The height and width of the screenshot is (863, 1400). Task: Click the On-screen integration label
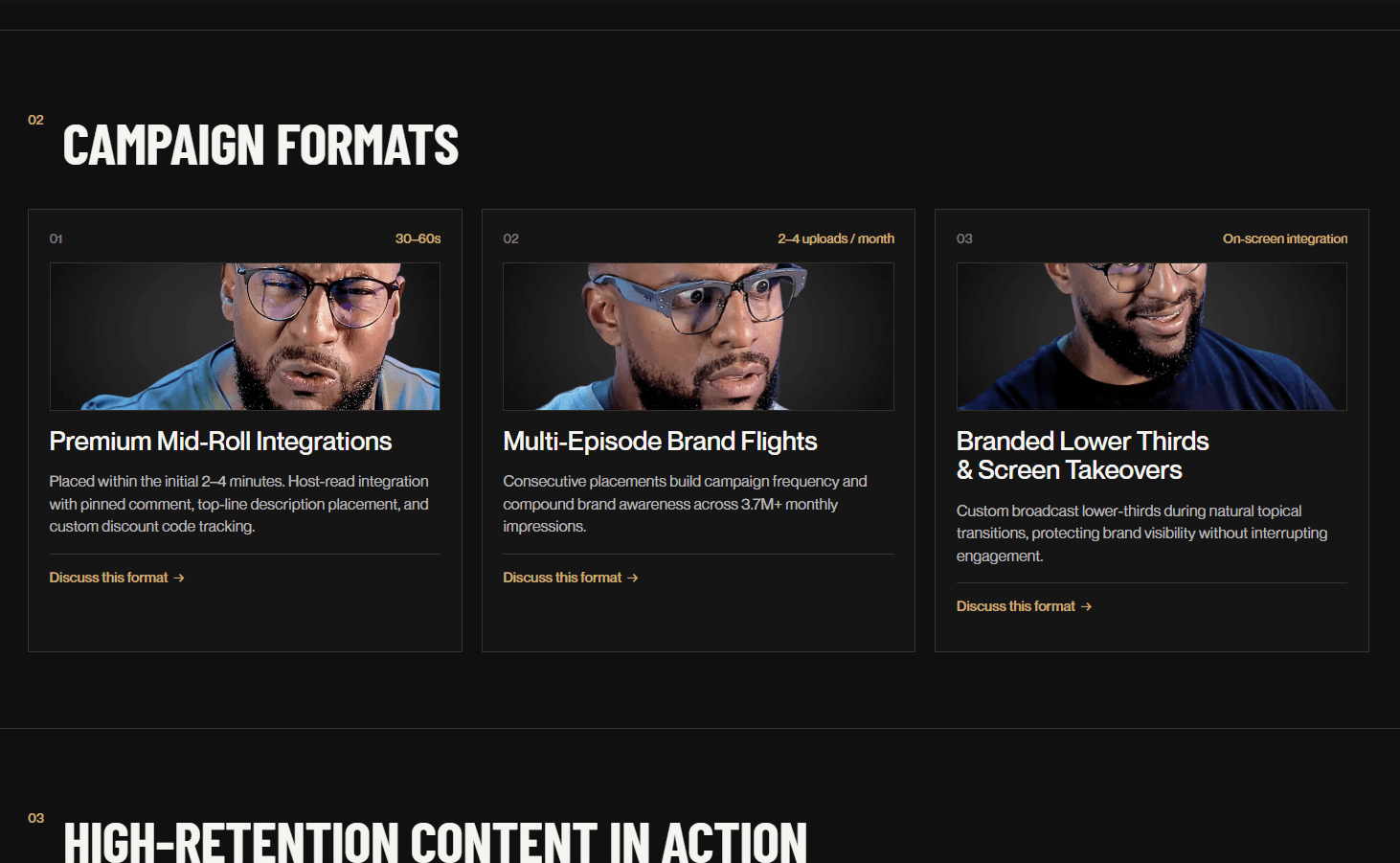tap(1285, 238)
